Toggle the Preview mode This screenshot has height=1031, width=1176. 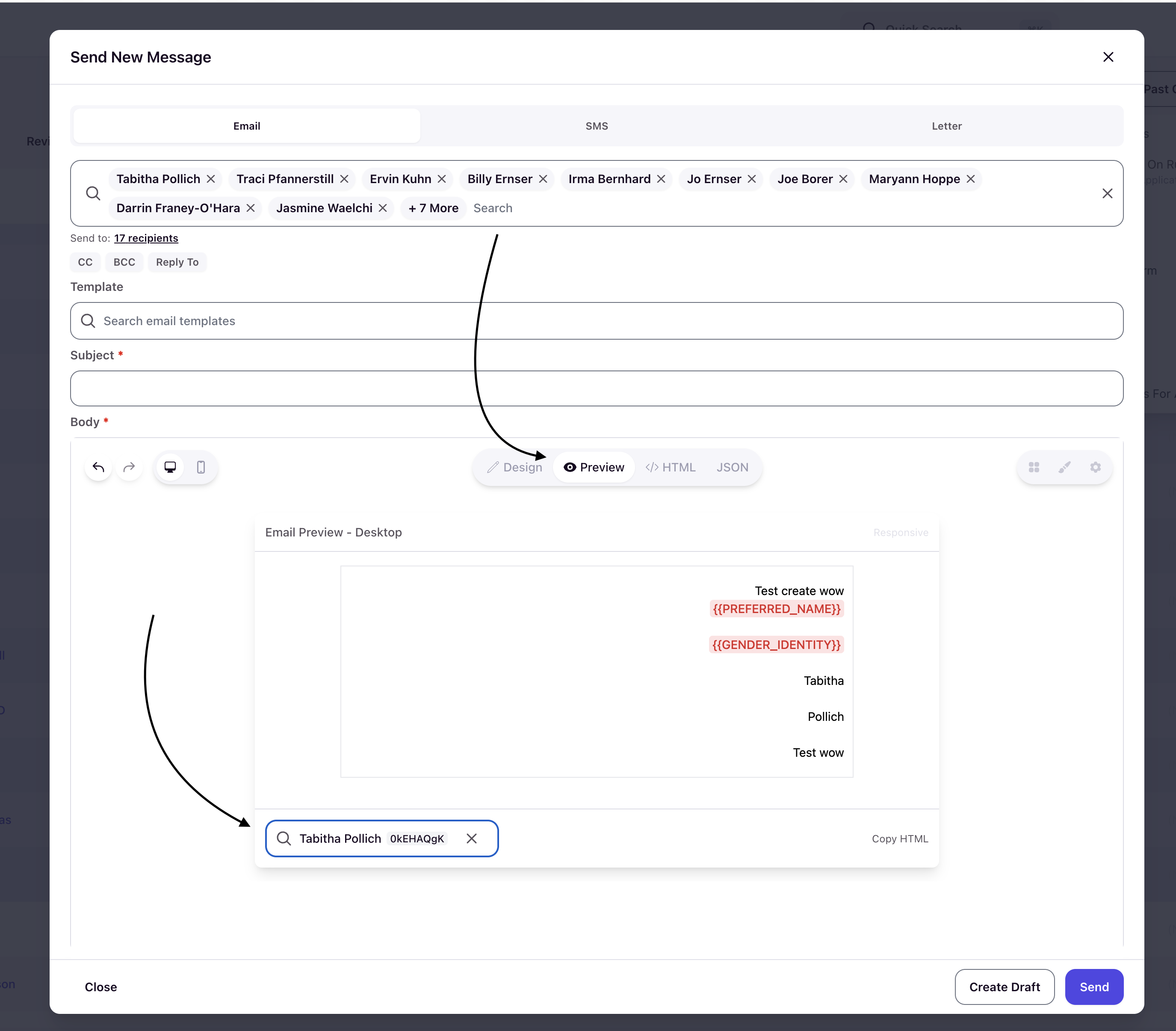(594, 467)
